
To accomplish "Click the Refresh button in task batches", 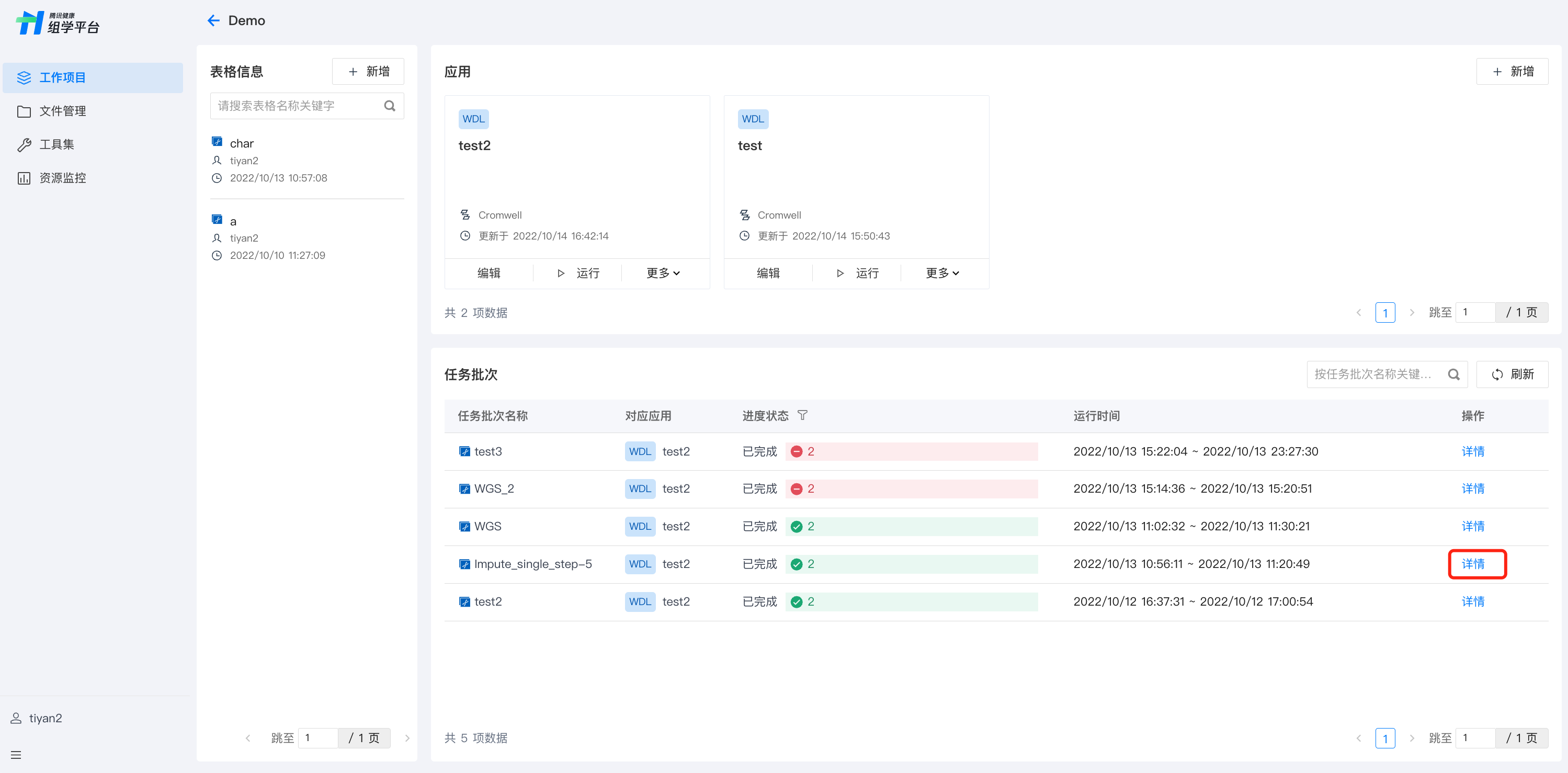I will tap(1512, 374).
